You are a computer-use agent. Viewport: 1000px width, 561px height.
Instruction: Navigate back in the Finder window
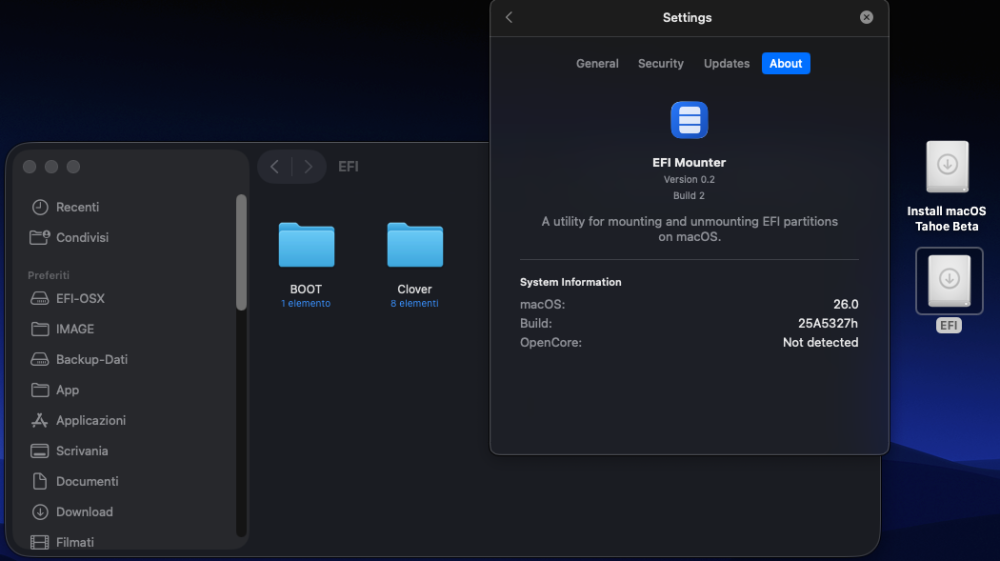275,166
